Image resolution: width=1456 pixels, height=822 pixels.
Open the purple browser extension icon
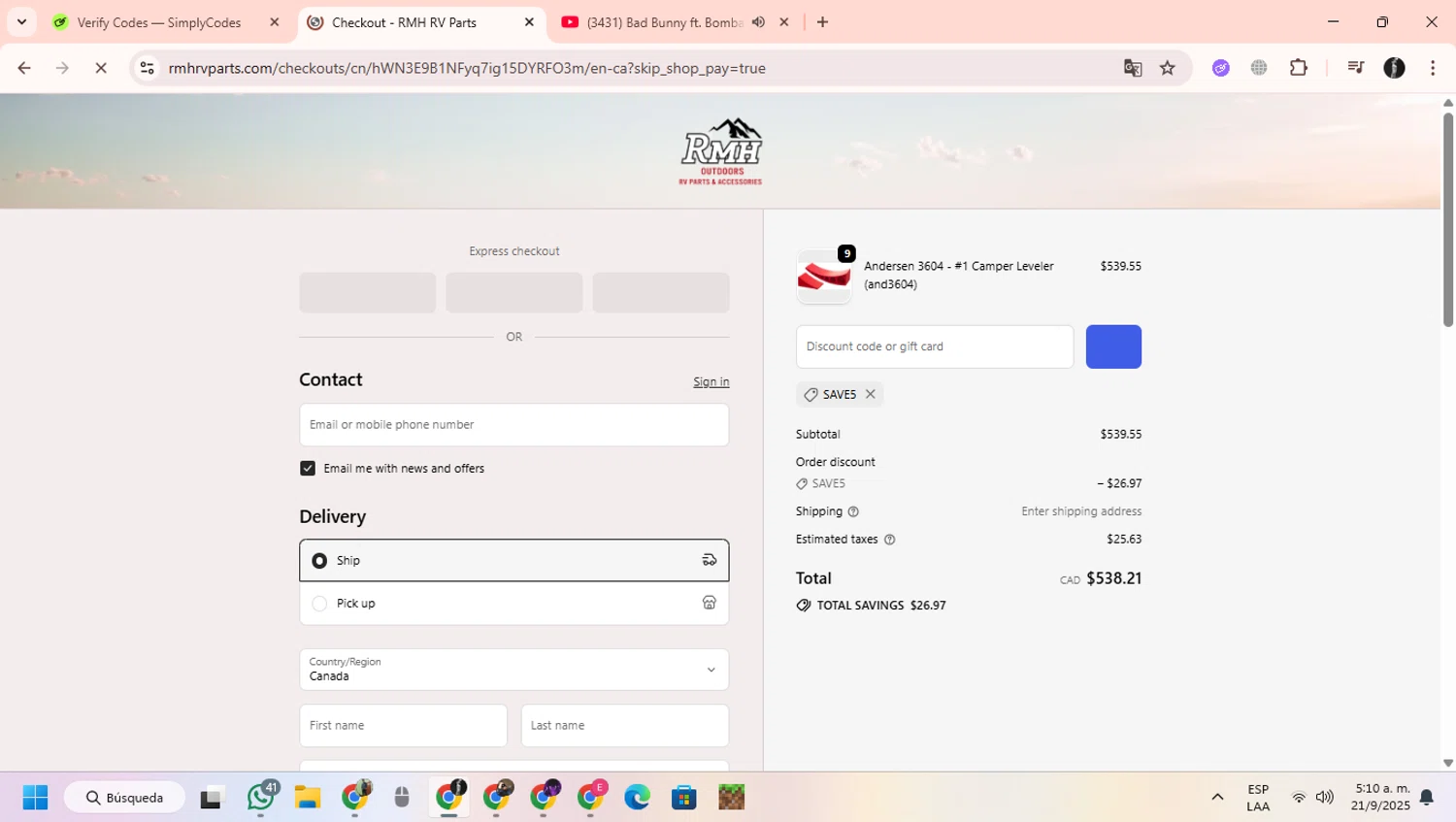coord(1221,68)
